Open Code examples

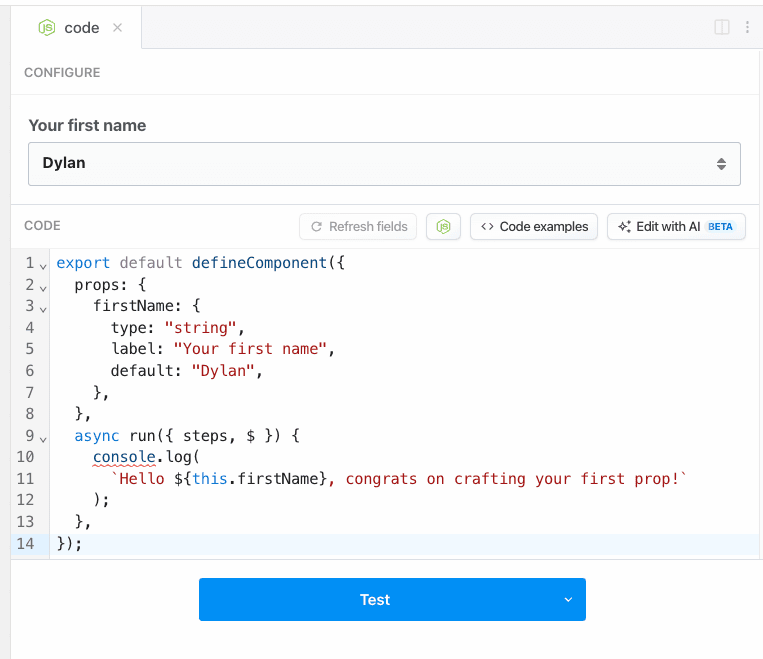tap(534, 227)
